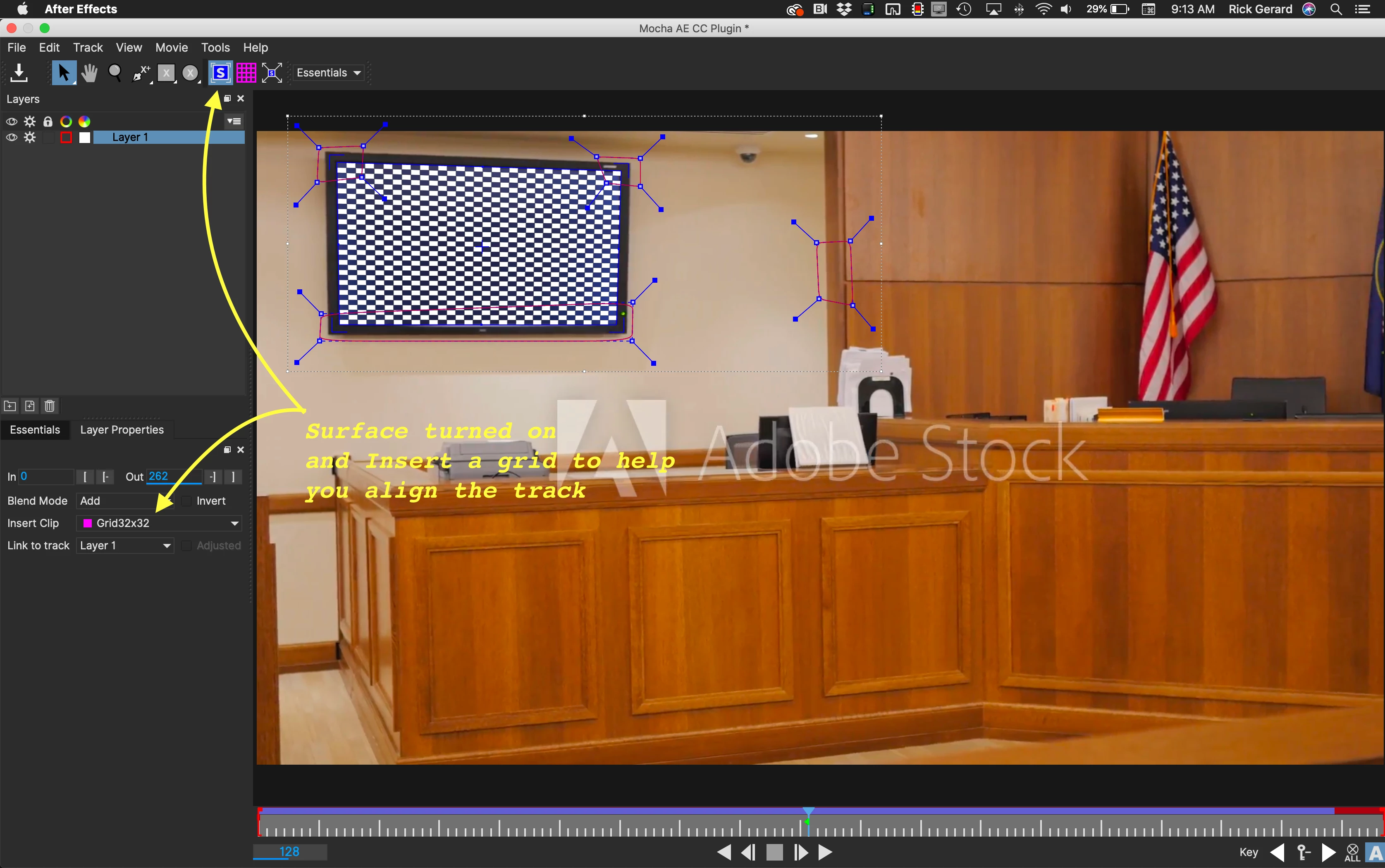Click the Align Surface icon in toolbar

(x=272, y=73)
